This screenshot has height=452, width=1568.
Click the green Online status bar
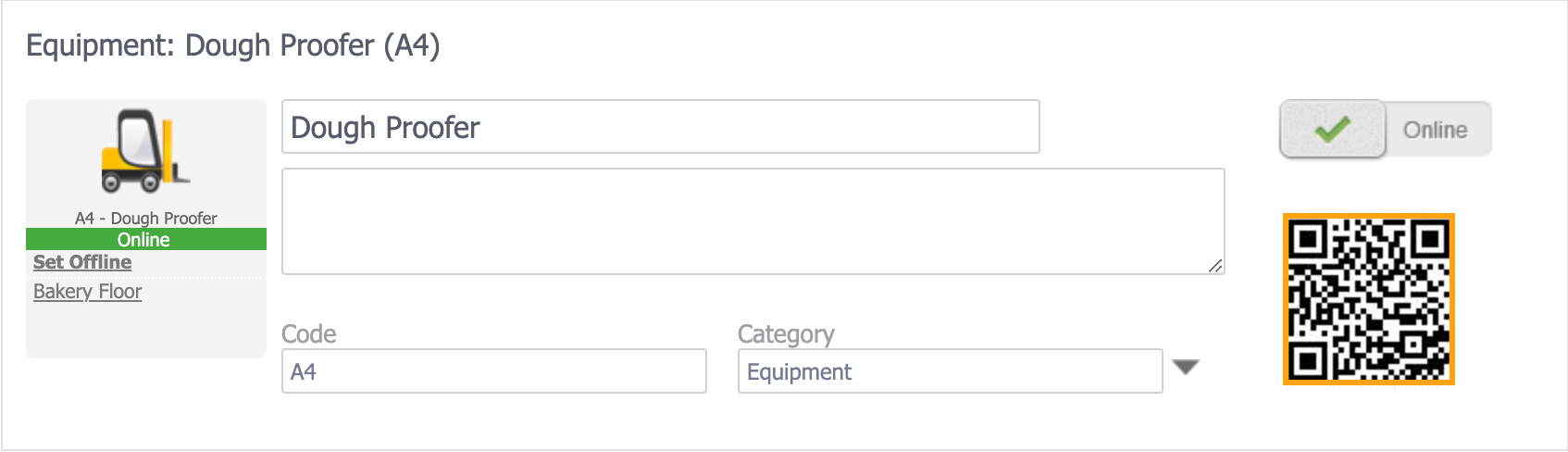[146, 239]
